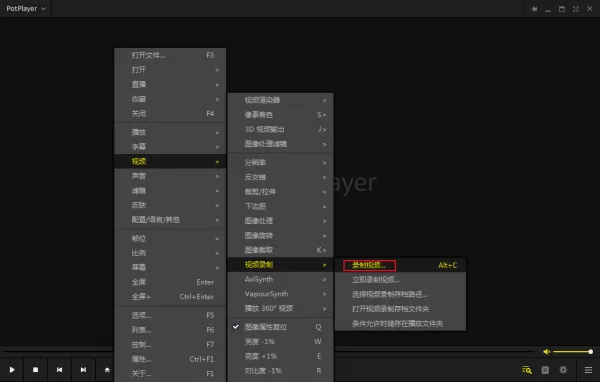The height and width of the screenshot is (382, 600).
Task: Select 关闭 F4 menu entry
Action: pos(170,114)
